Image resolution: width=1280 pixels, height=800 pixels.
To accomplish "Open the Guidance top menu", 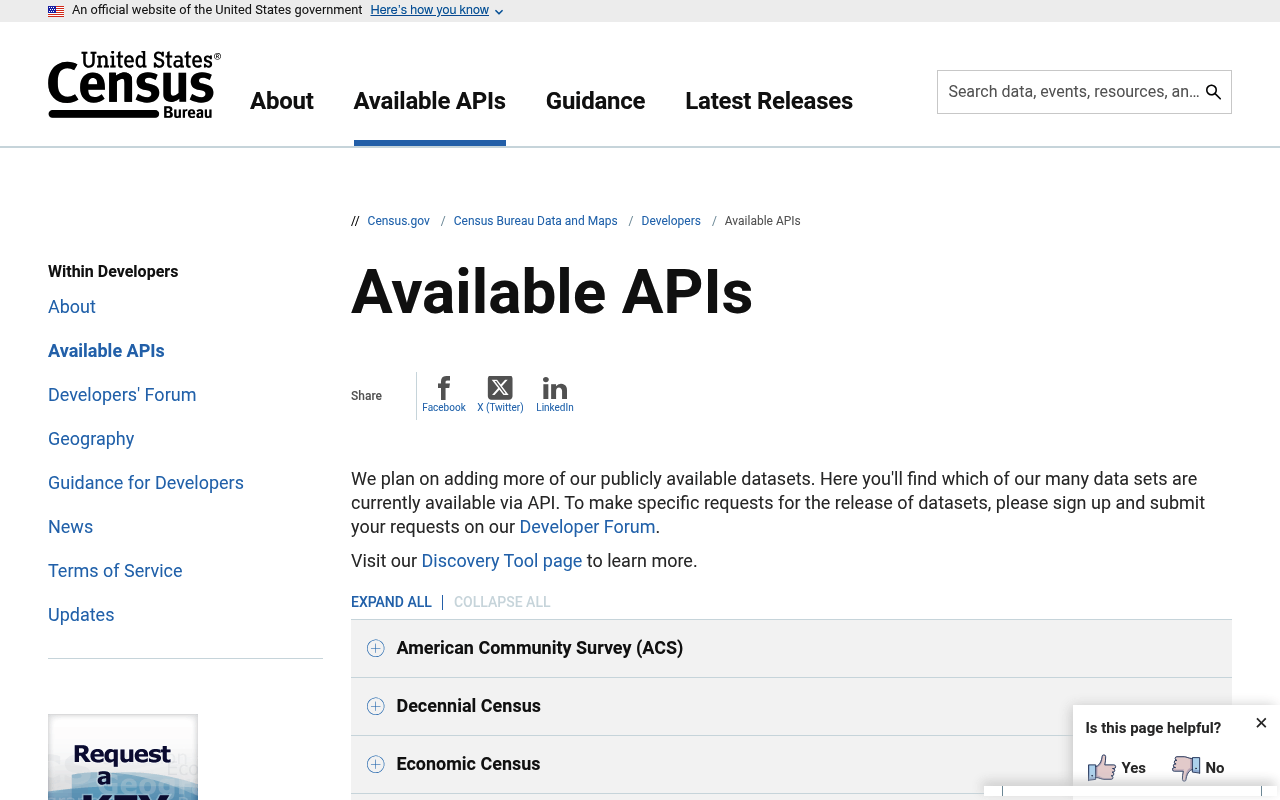I will pyautogui.click(x=595, y=101).
